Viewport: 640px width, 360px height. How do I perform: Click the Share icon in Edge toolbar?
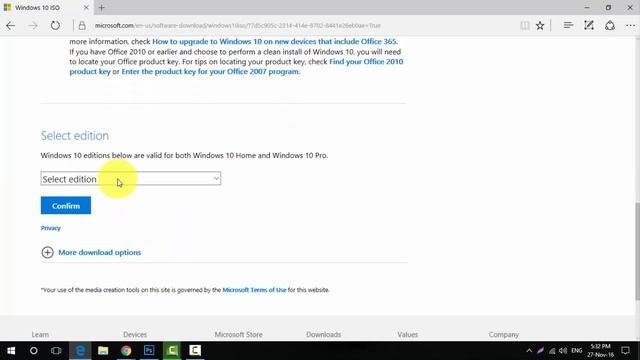(610, 25)
